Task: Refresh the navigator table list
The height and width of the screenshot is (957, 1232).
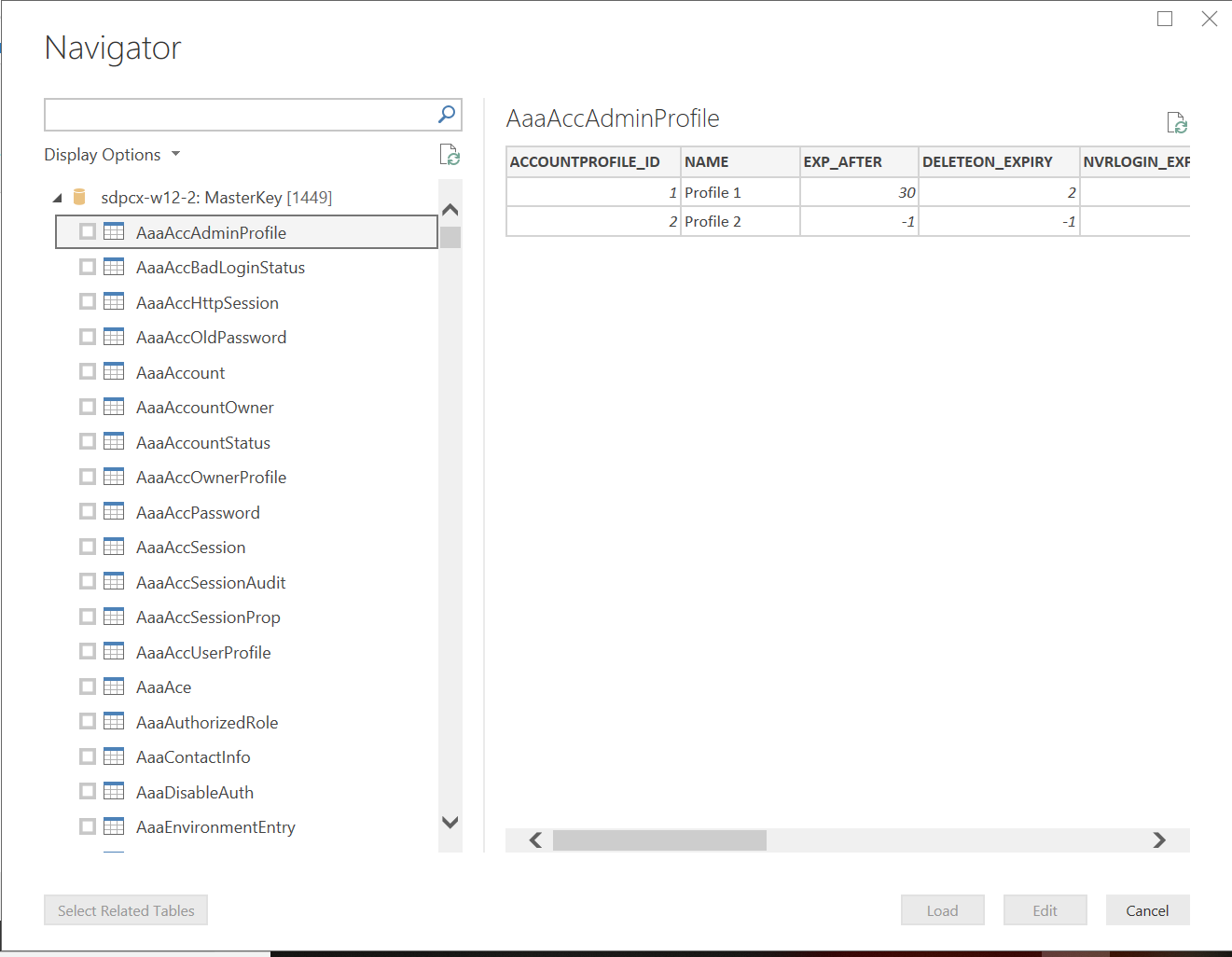Action: [x=450, y=155]
